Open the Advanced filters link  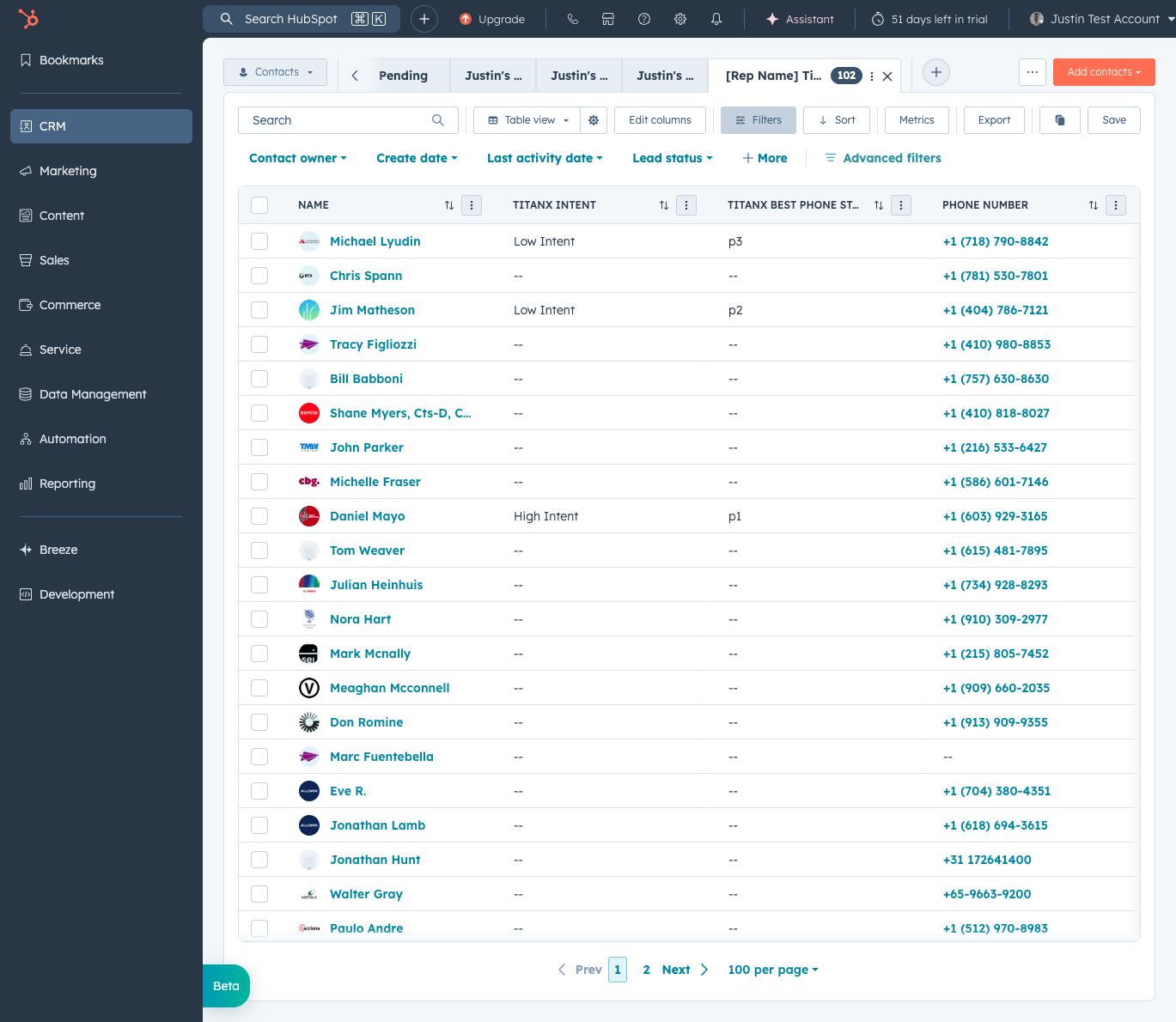883,158
